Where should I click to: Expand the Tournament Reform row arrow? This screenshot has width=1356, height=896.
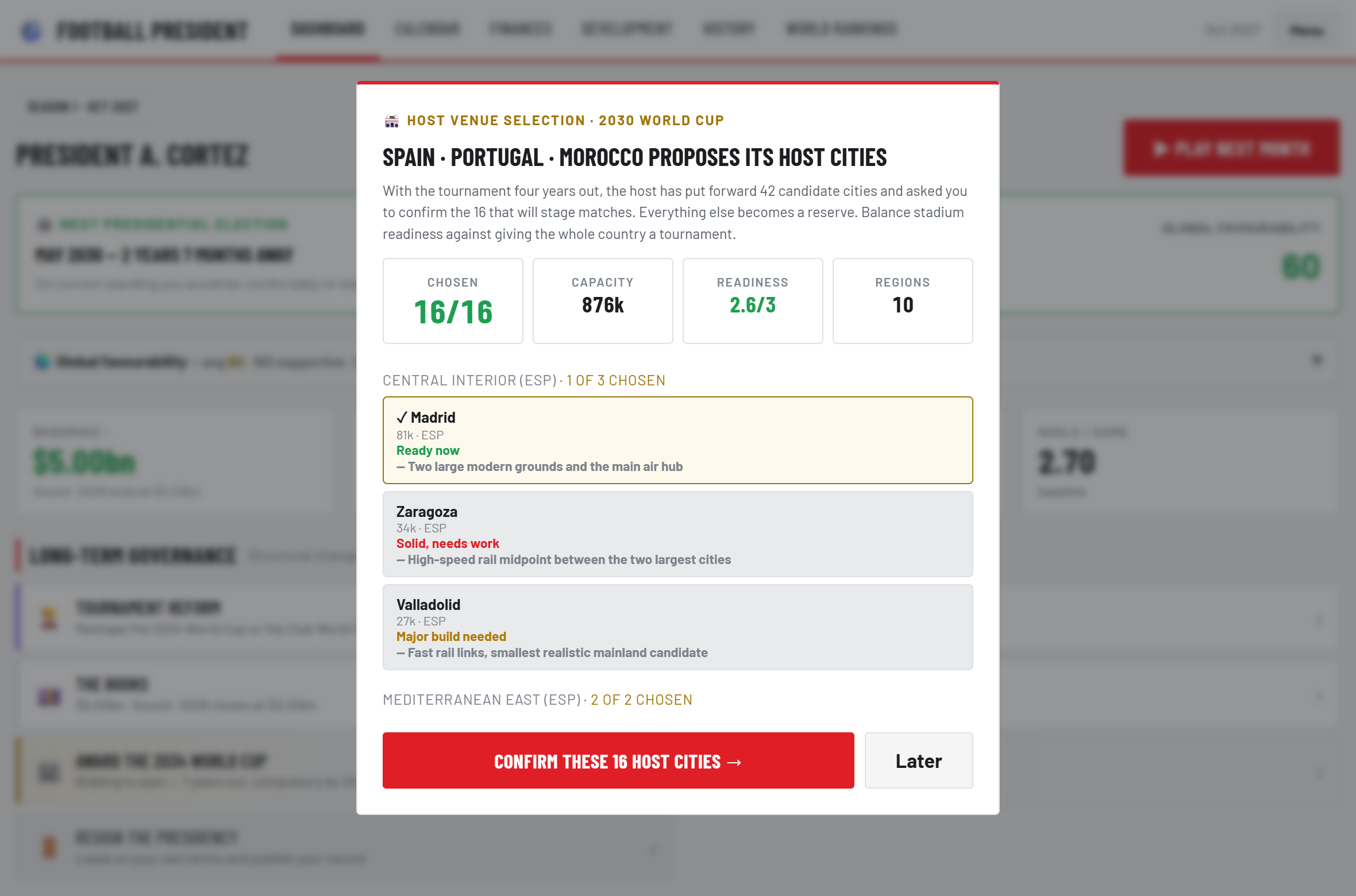click(1319, 619)
